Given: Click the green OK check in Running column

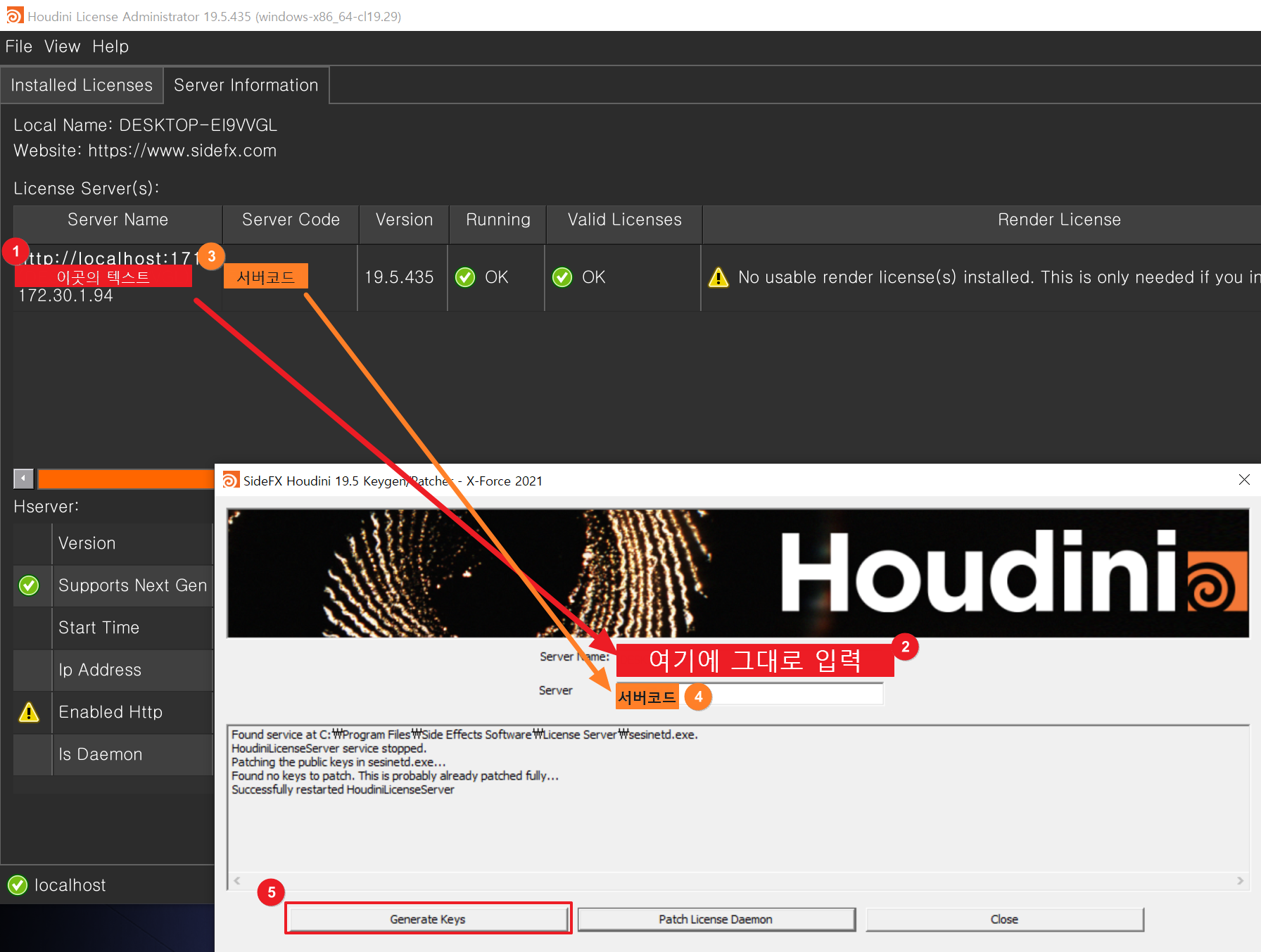Looking at the screenshot, I should (465, 277).
